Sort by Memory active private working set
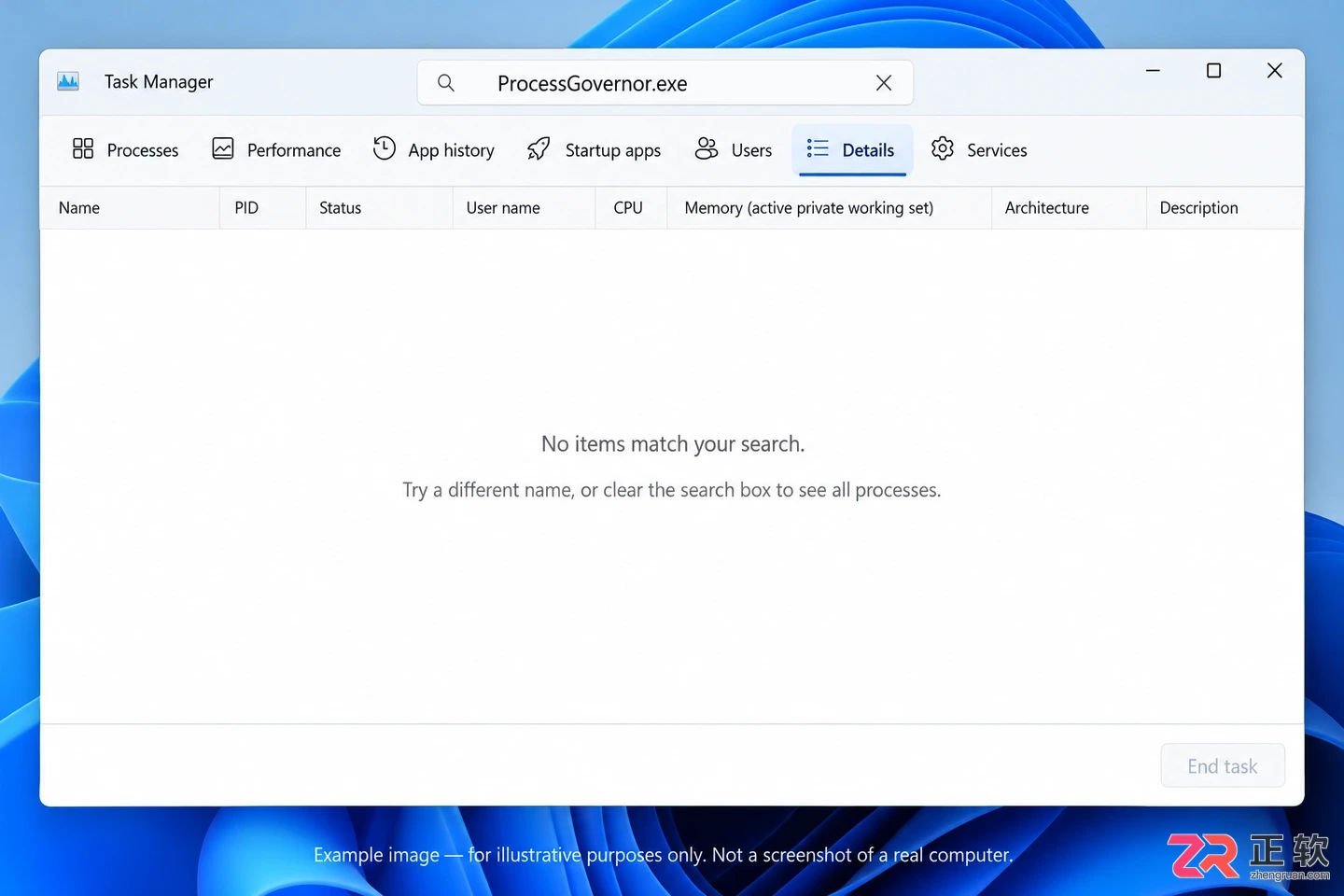This screenshot has height=896, width=1344. [x=829, y=208]
